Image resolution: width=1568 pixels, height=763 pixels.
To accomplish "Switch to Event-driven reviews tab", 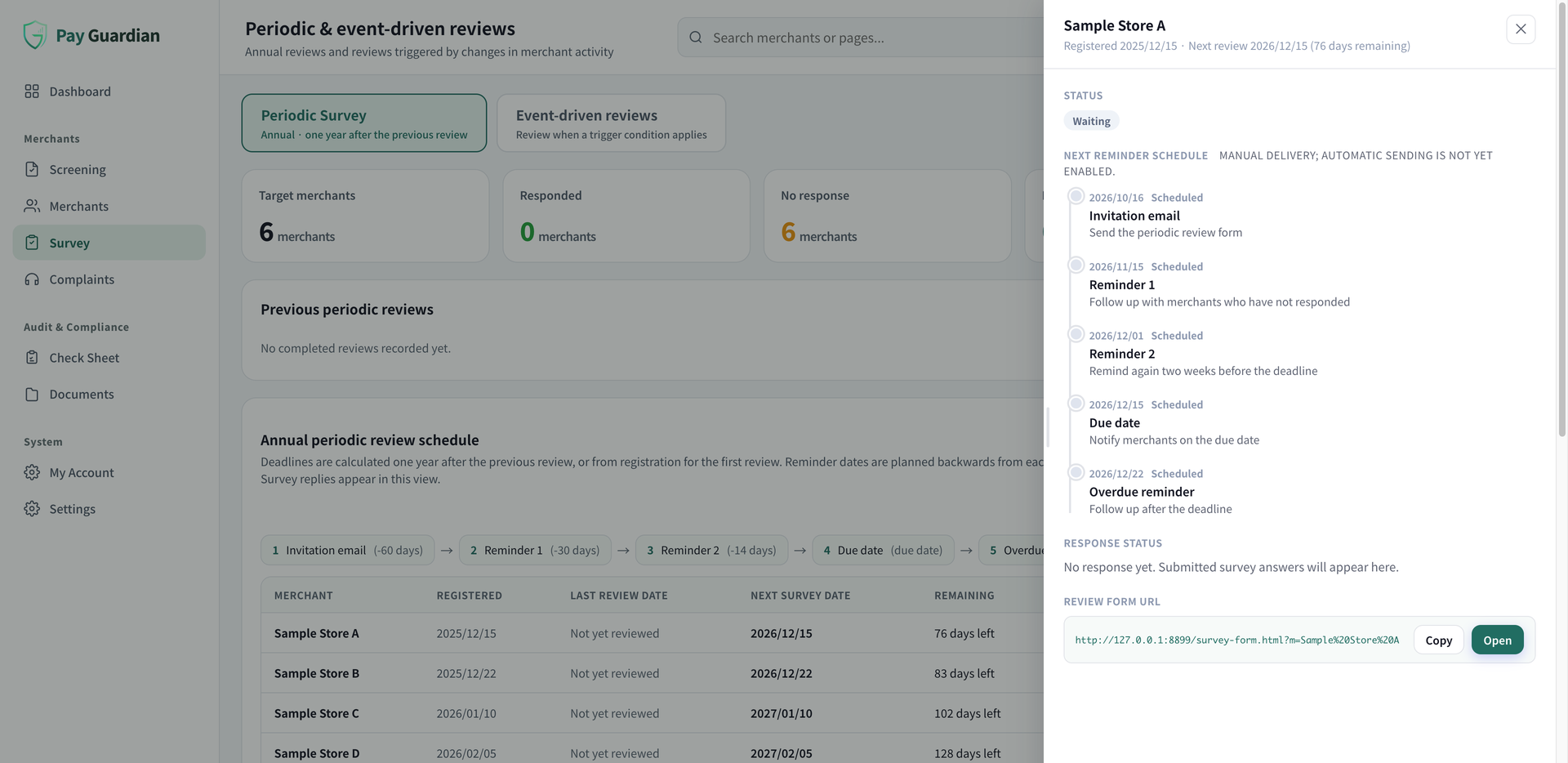I will [x=611, y=123].
